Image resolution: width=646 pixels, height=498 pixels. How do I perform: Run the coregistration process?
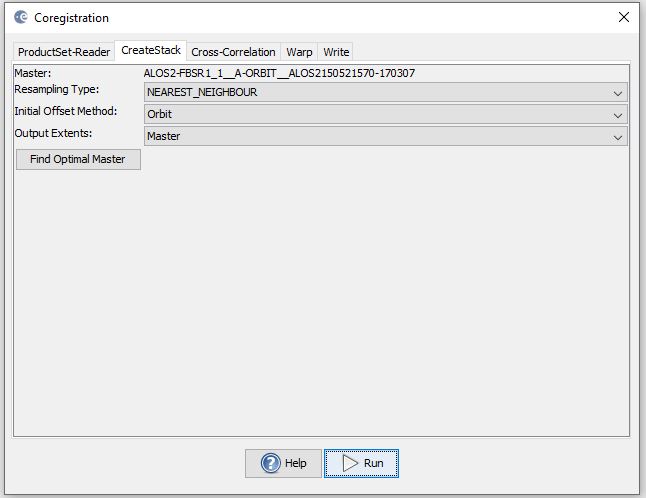361,463
